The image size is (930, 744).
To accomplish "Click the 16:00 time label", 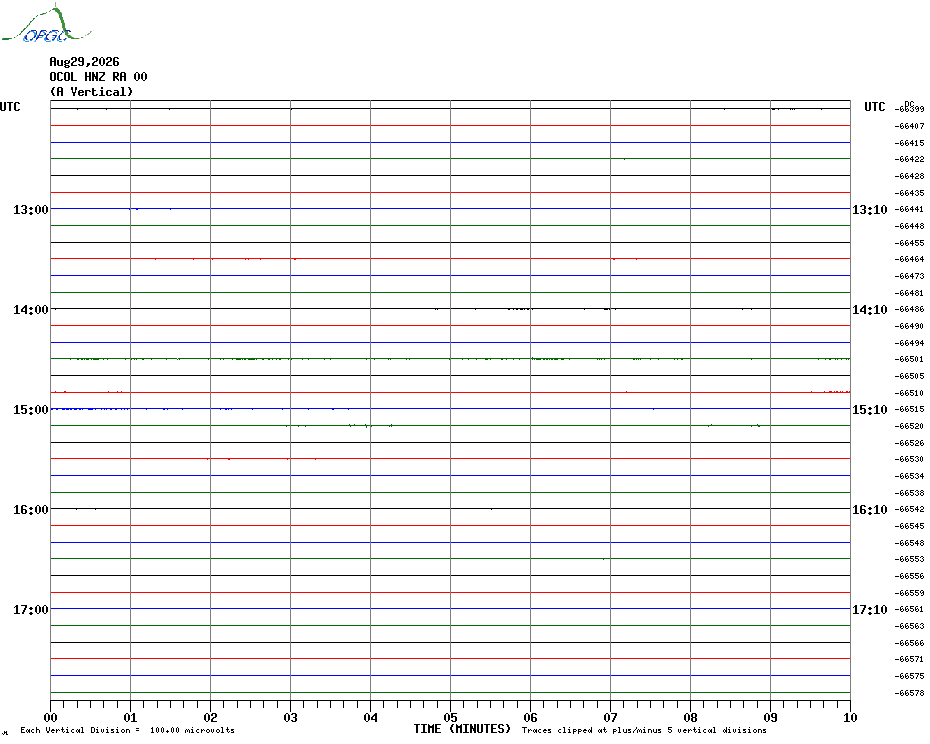I will pyautogui.click(x=31, y=510).
